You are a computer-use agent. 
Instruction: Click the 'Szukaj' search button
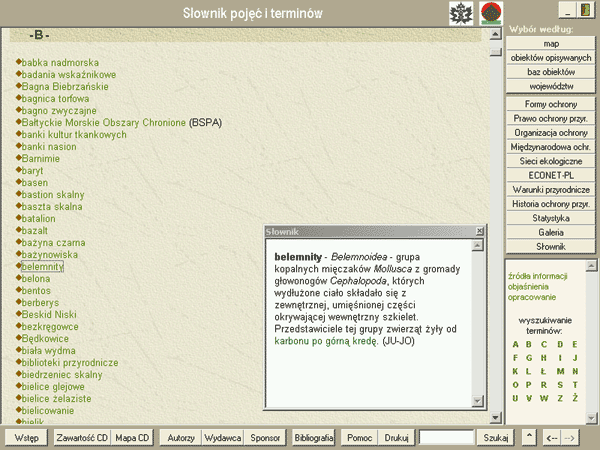click(496, 437)
